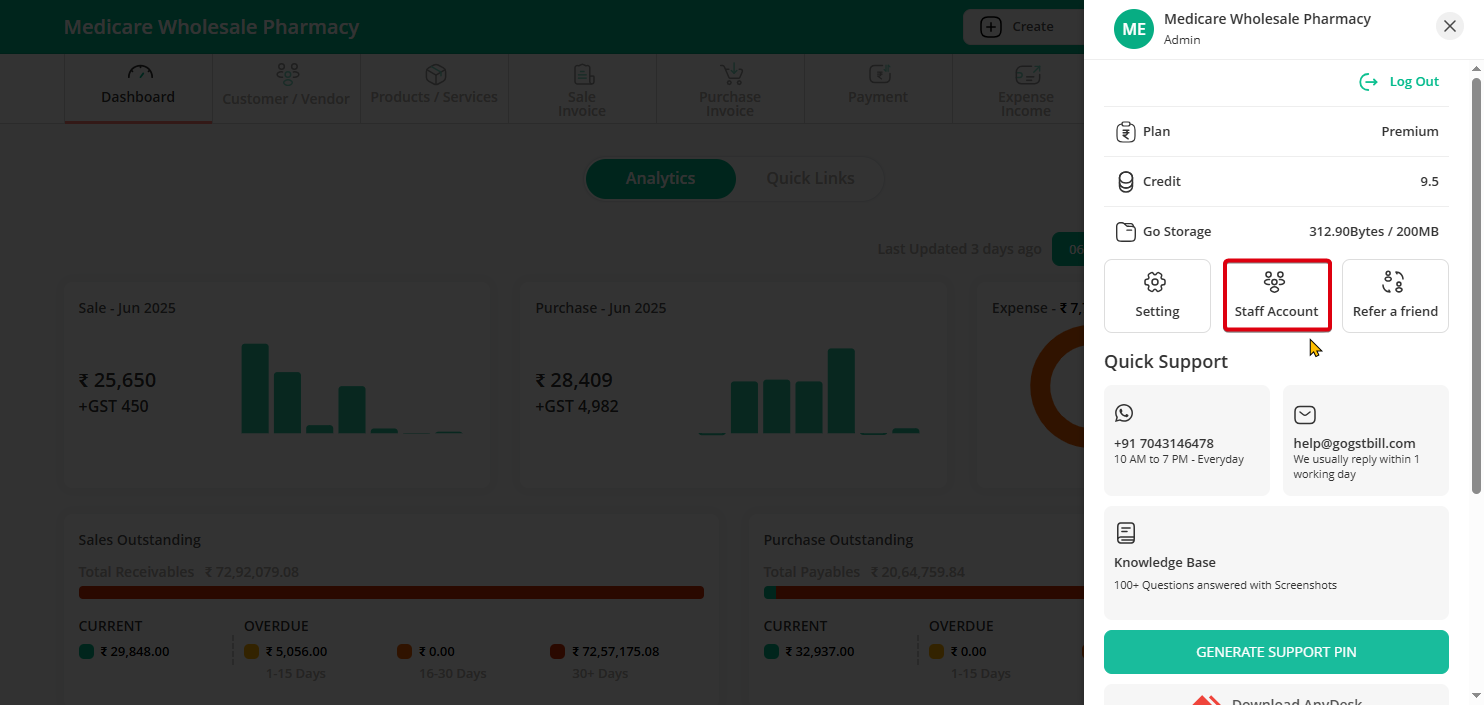This screenshot has width=1484, height=705.
Task: Click the Refer a friend icon
Action: [x=1393, y=282]
